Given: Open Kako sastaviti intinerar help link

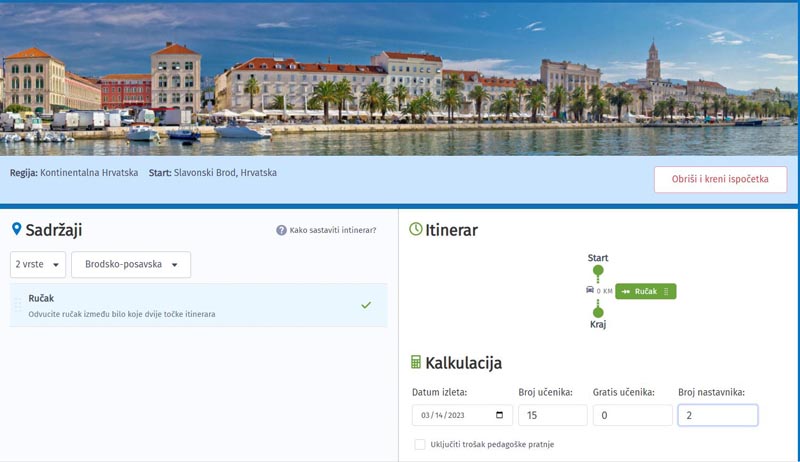Looking at the screenshot, I should click(x=333, y=230).
